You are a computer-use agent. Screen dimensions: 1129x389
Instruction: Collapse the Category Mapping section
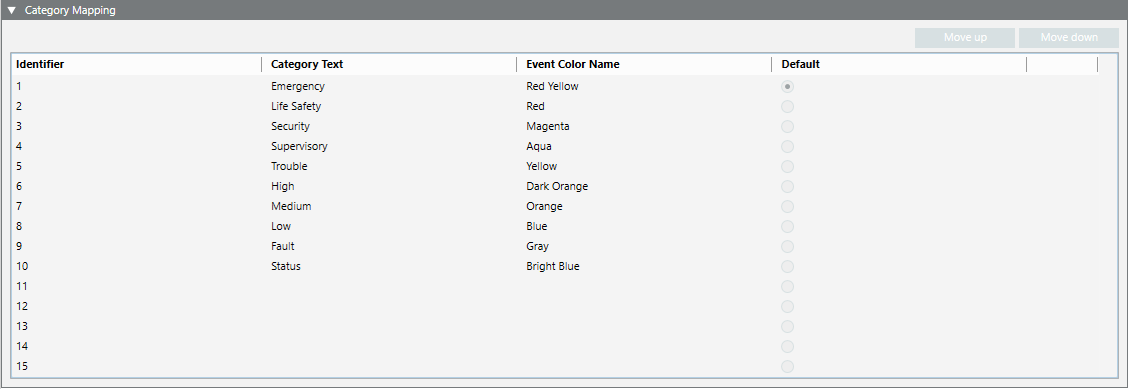(x=11, y=11)
